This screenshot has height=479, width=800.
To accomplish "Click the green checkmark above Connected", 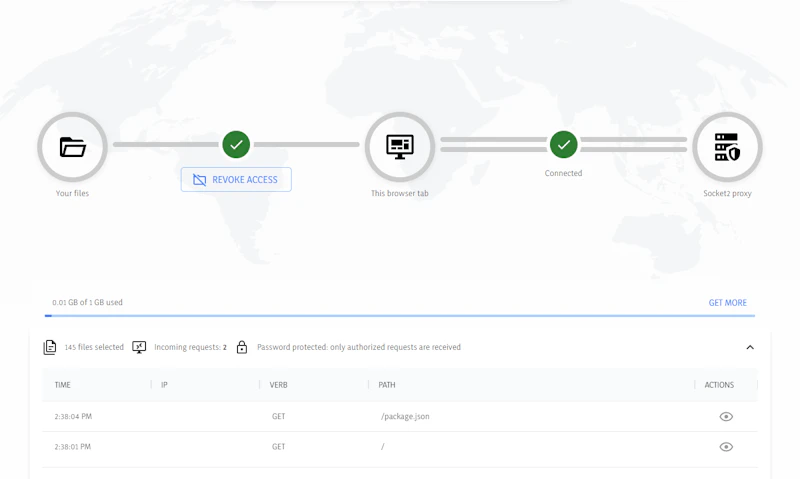I will [563, 145].
